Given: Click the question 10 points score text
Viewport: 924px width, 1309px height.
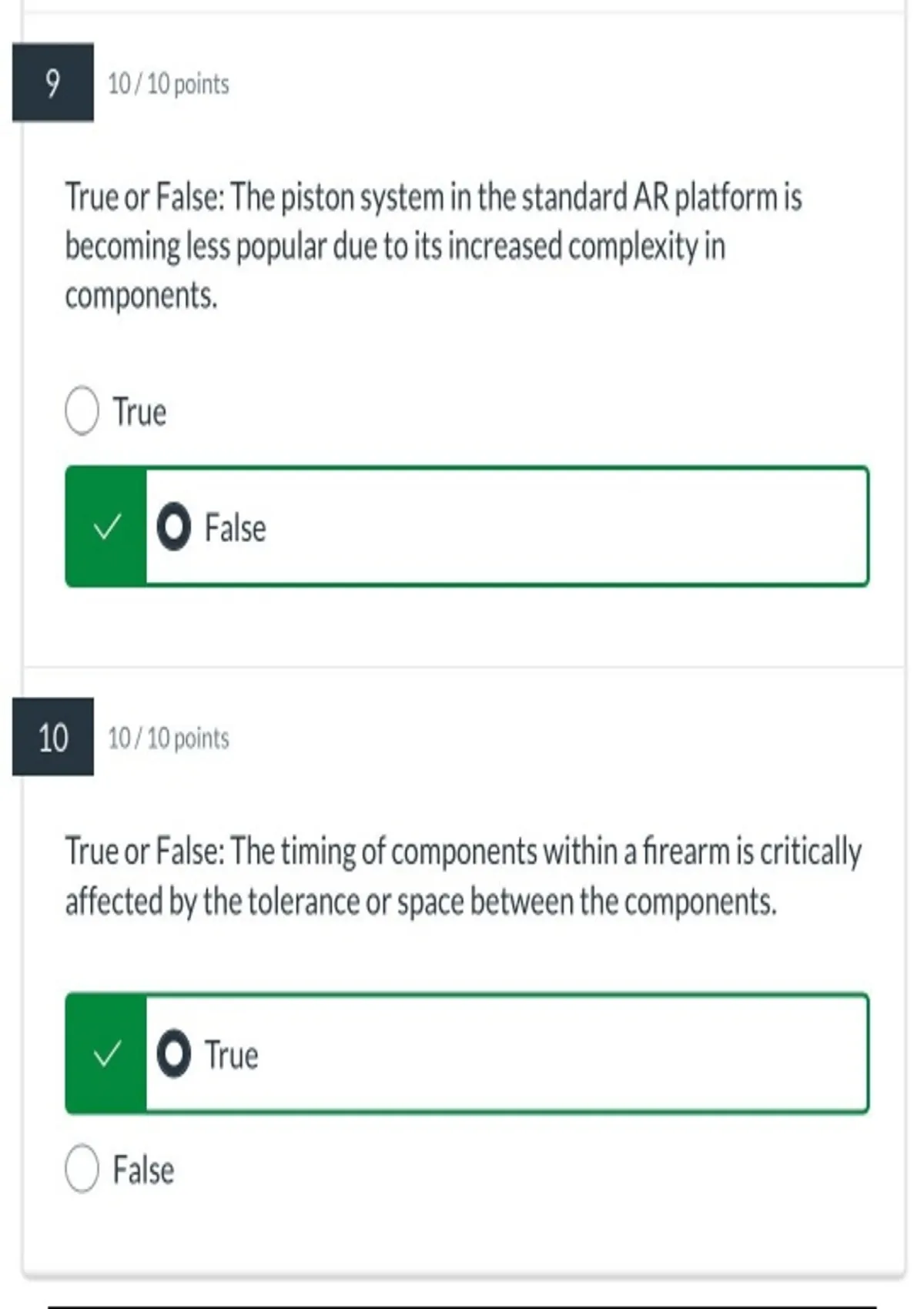Looking at the screenshot, I should (169, 738).
